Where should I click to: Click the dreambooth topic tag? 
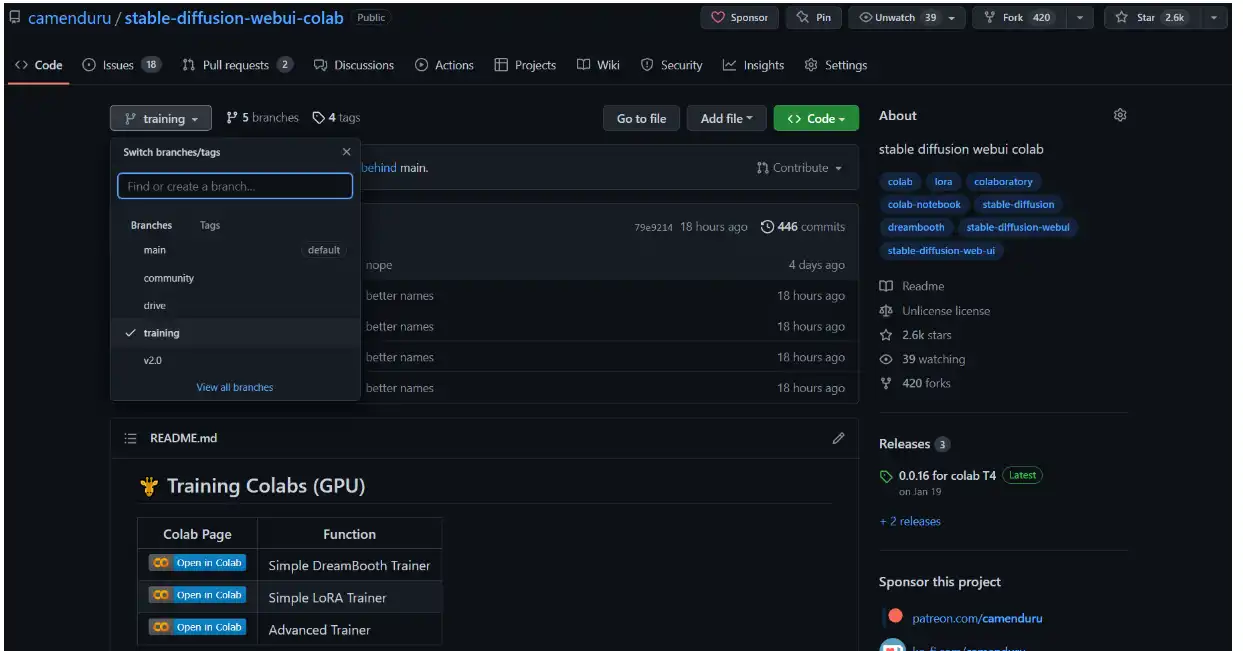[916, 228]
